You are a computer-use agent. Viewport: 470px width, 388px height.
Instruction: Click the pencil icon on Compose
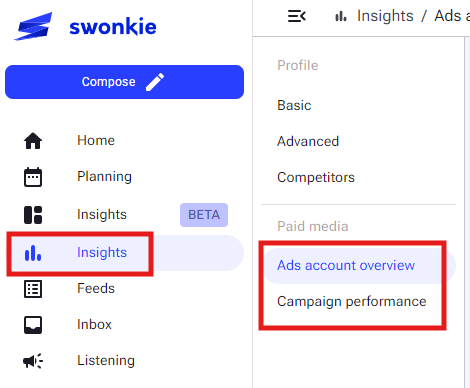click(155, 82)
